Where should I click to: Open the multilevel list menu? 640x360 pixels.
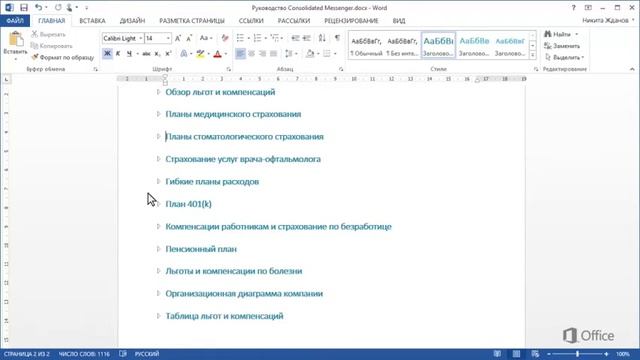point(276,38)
